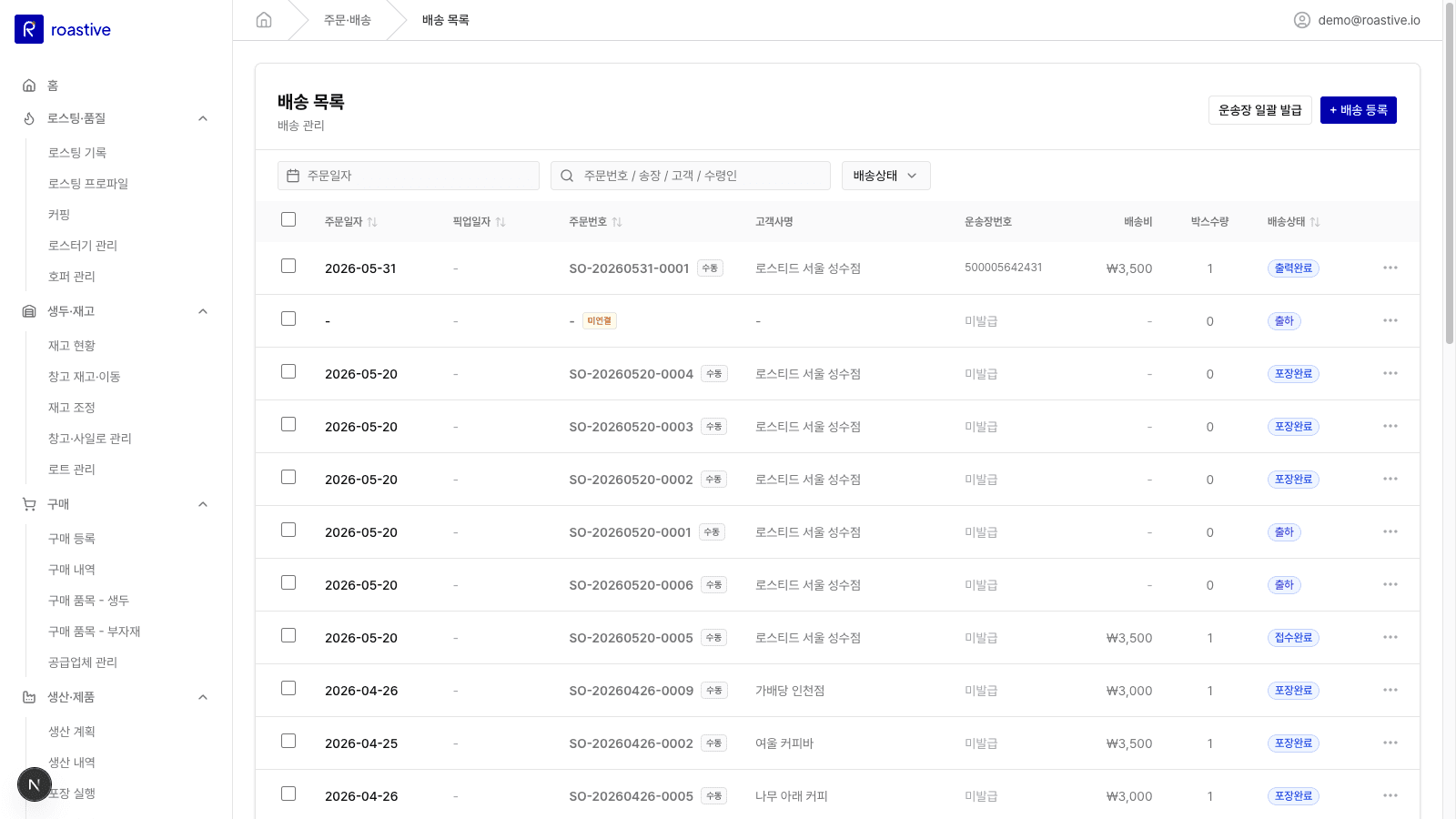Open row actions for SO-20260520-0003
This screenshot has height=819, width=1456.
pyautogui.click(x=1390, y=426)
